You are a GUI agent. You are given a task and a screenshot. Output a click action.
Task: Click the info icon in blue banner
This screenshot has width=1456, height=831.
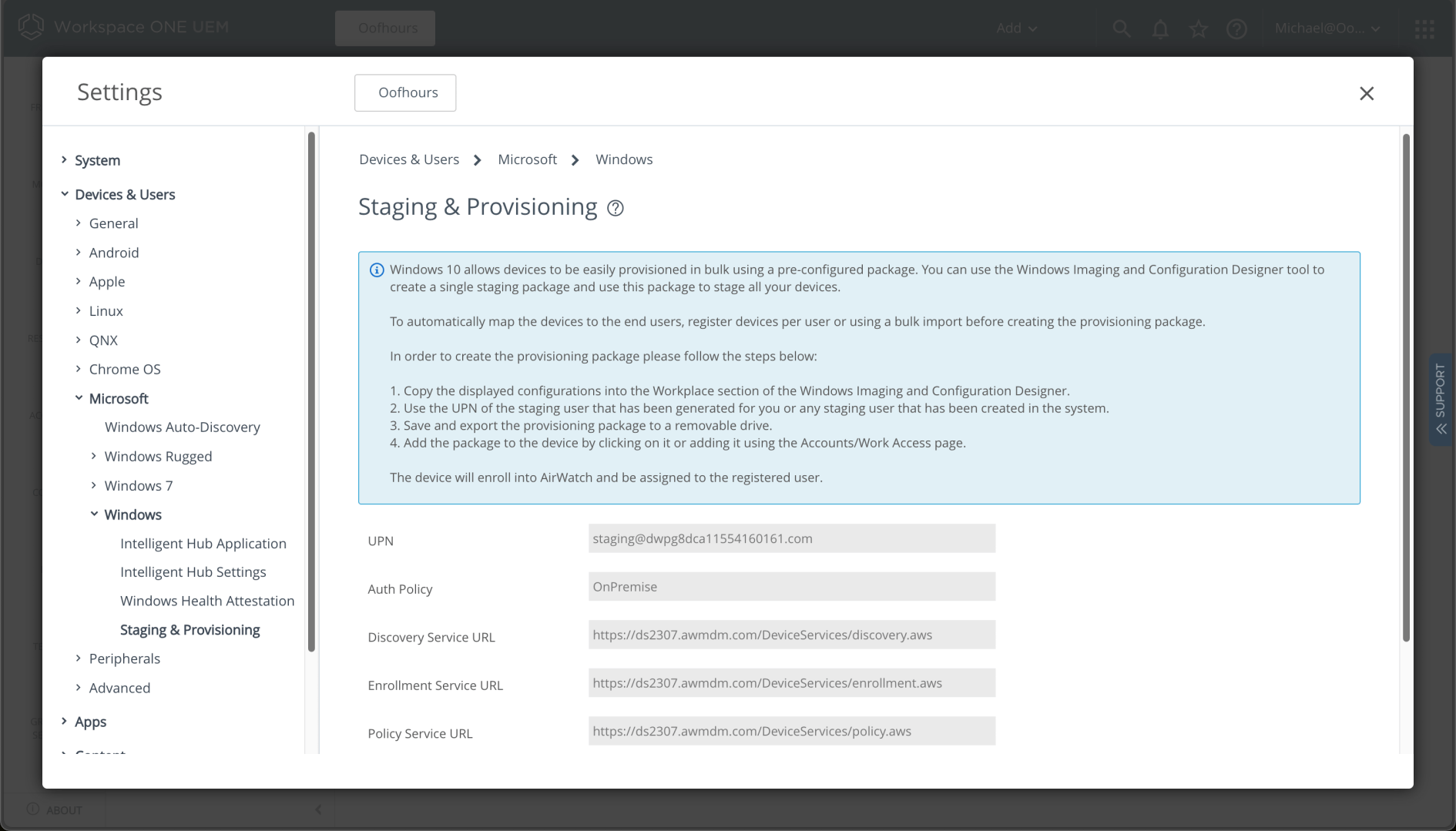coord(377,270)
